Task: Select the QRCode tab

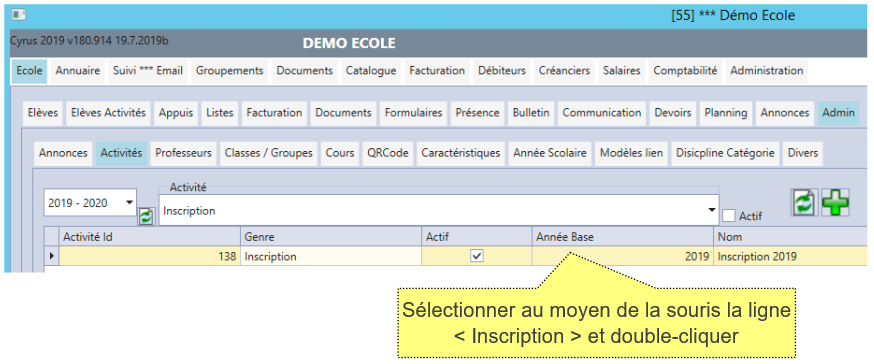Action: tap(388, 153)
